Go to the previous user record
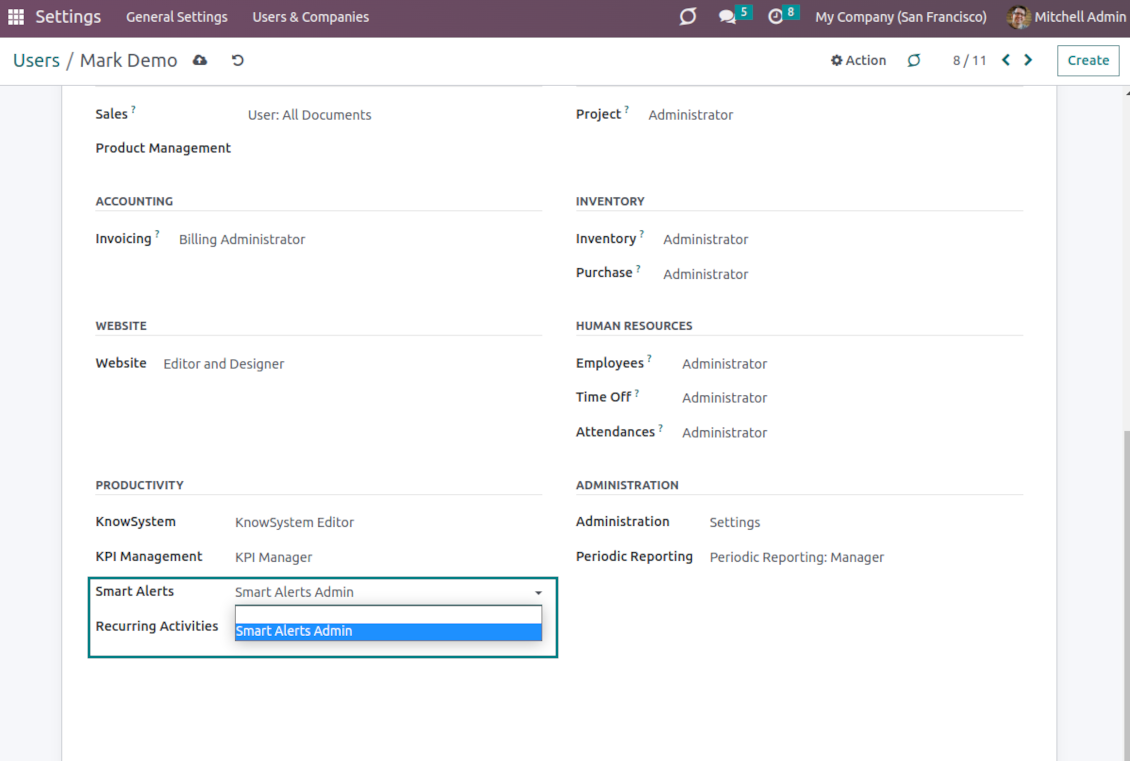The width and height of the screenshot is (1130, 761). tap(1006, 60)
